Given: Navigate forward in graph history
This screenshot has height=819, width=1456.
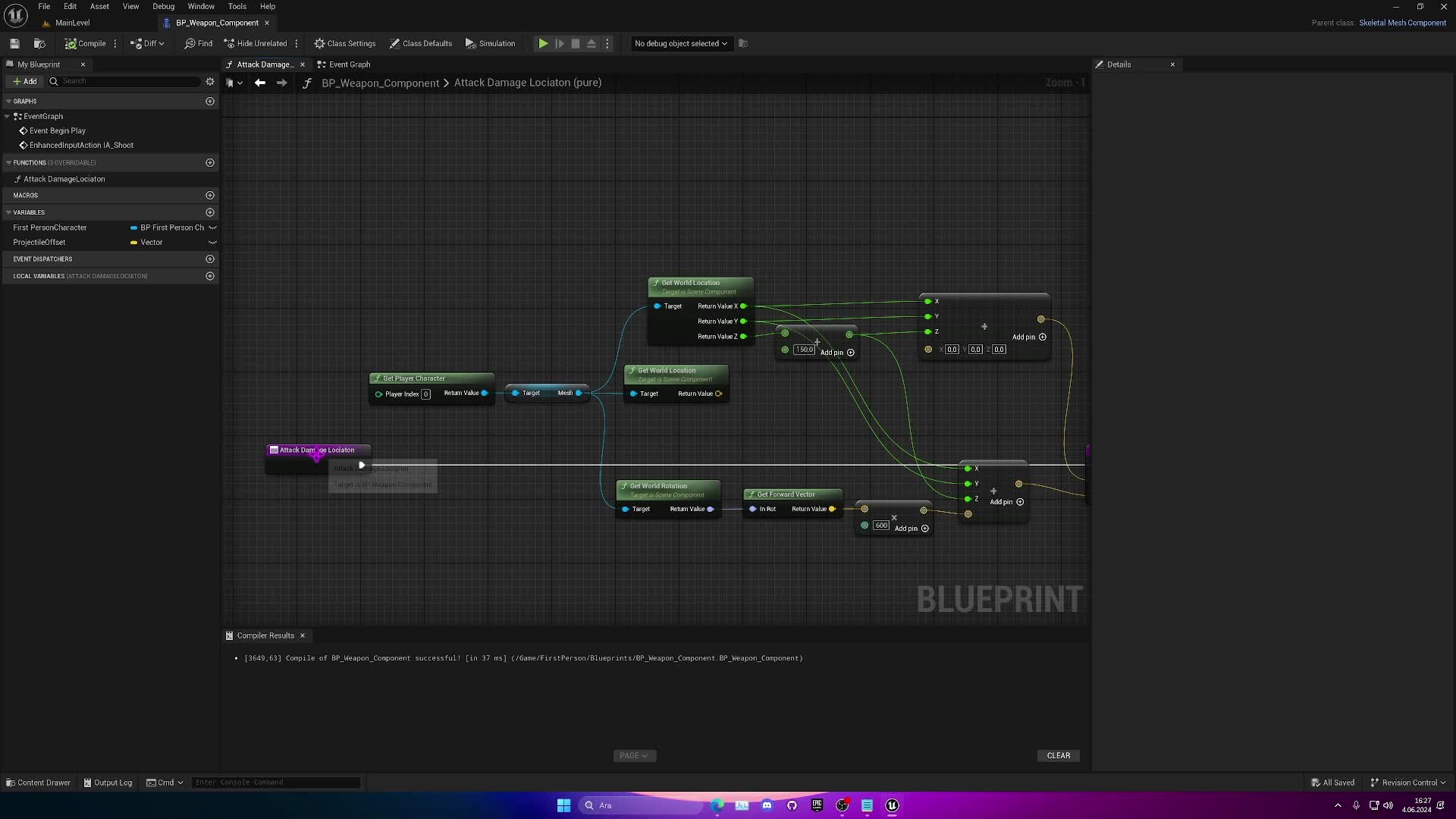Looking at the screenshot, I should [281, 83].
